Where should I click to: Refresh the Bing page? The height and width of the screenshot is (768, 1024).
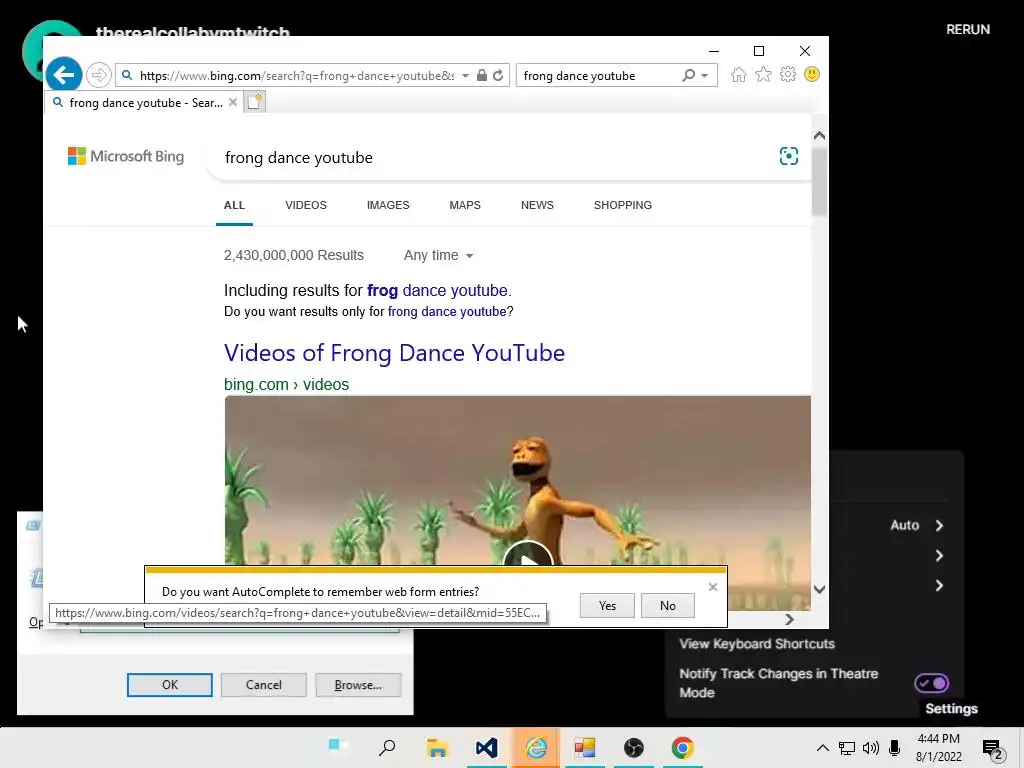pos(498,75)
